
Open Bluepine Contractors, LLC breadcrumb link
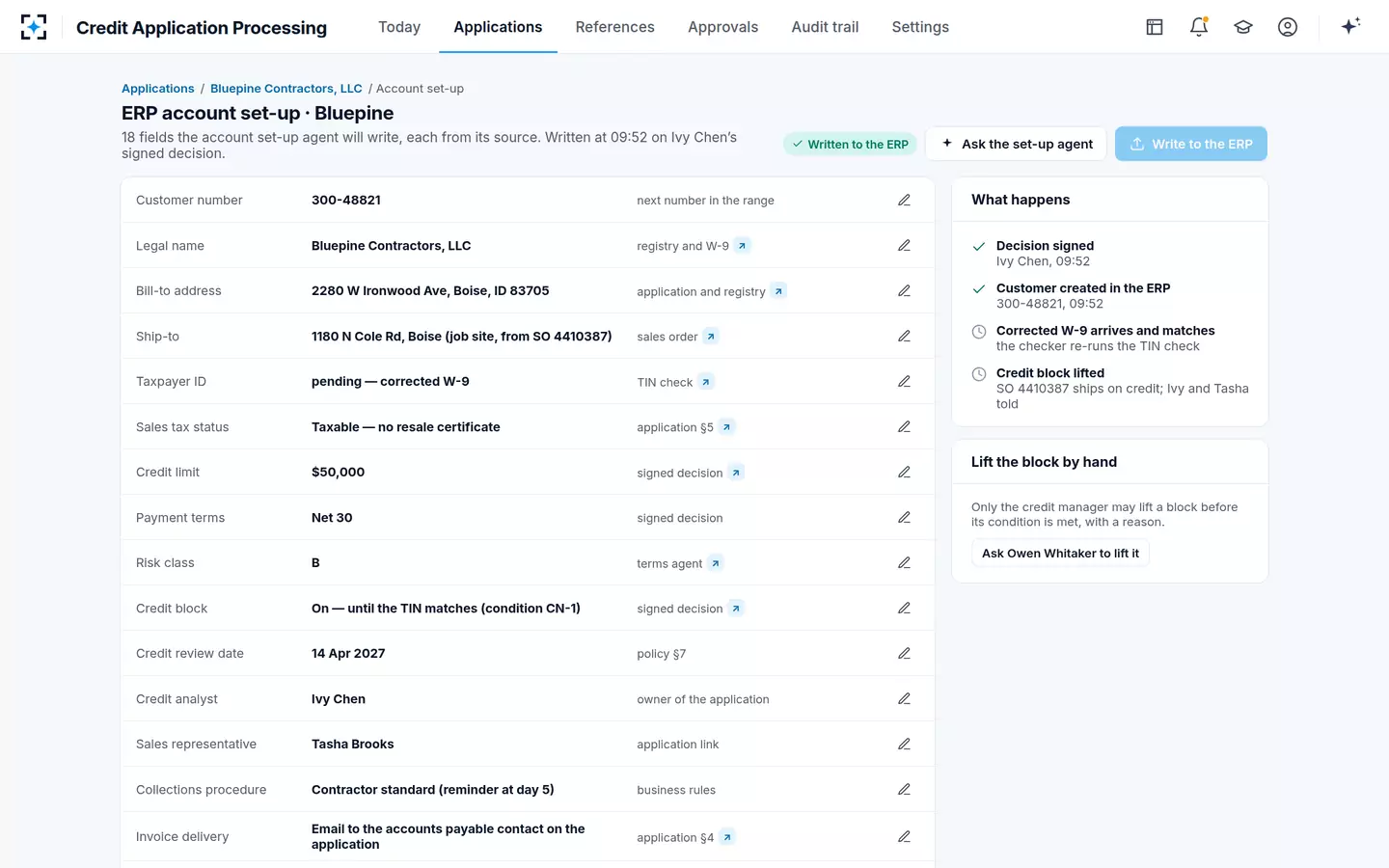point(286,89)
